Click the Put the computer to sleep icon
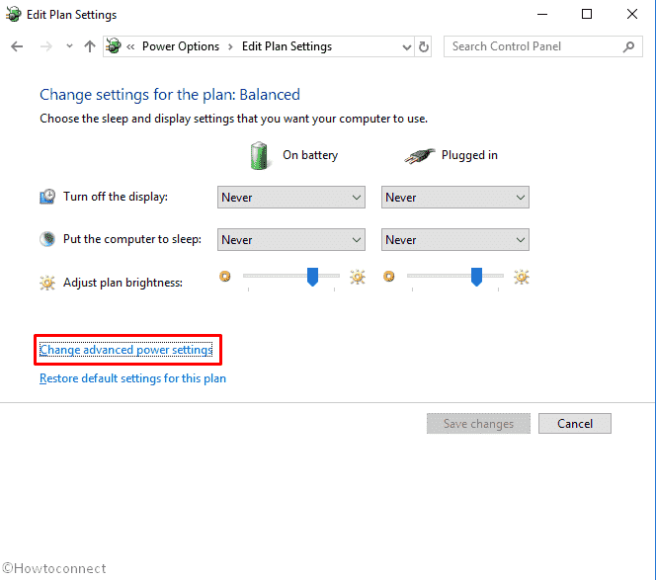Screen dimensions: 656x580 (47, 239)
